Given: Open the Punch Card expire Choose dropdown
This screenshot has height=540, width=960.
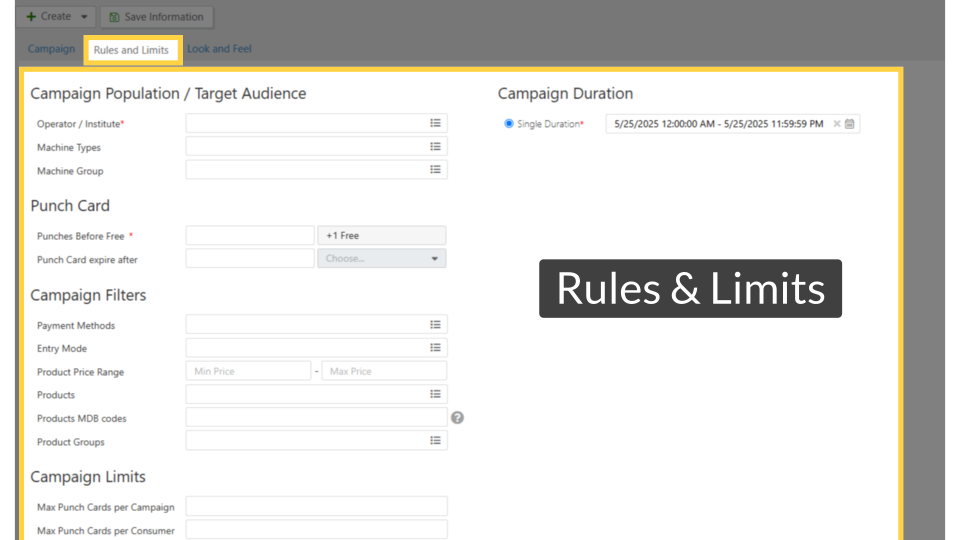Looking at the screenshot, I should tap(381, 258).
